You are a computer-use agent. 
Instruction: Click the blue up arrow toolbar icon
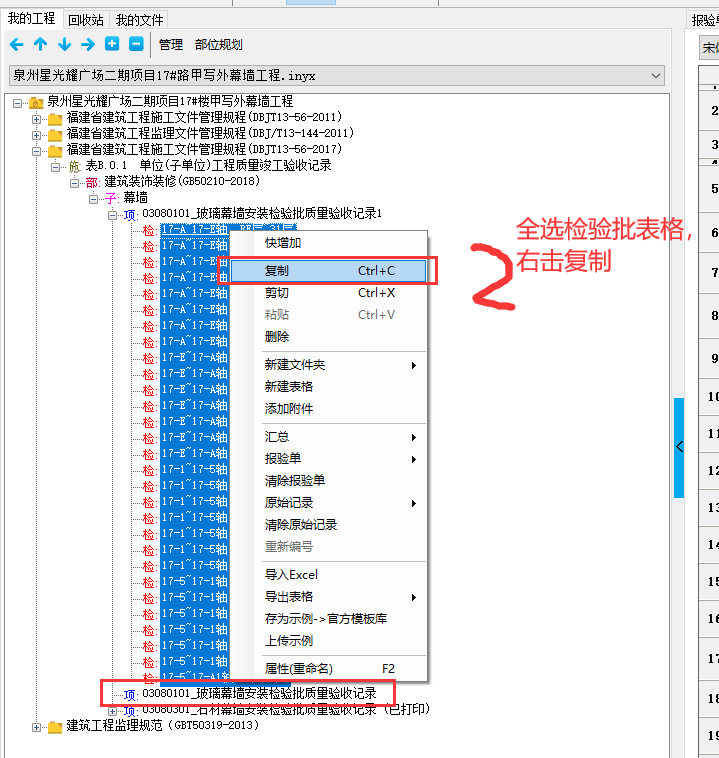(40, 44)
